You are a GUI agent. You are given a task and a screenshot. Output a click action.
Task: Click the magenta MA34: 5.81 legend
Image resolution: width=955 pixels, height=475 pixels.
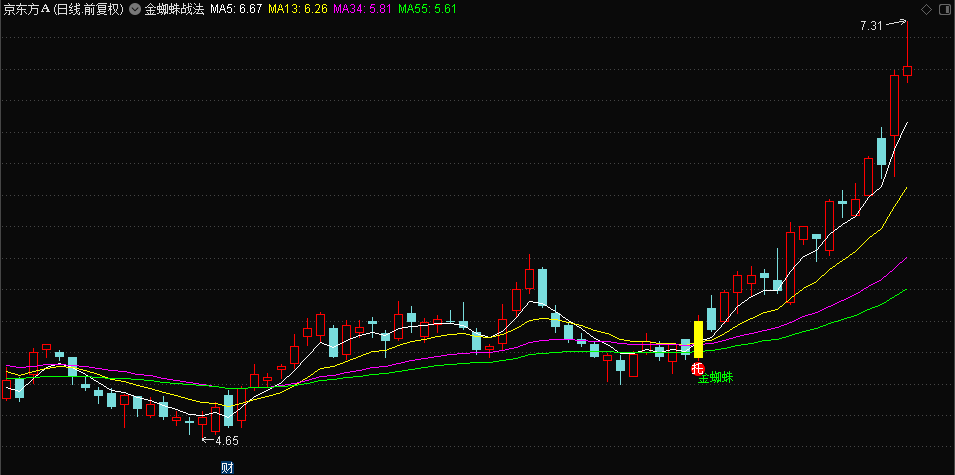point(363,9)
